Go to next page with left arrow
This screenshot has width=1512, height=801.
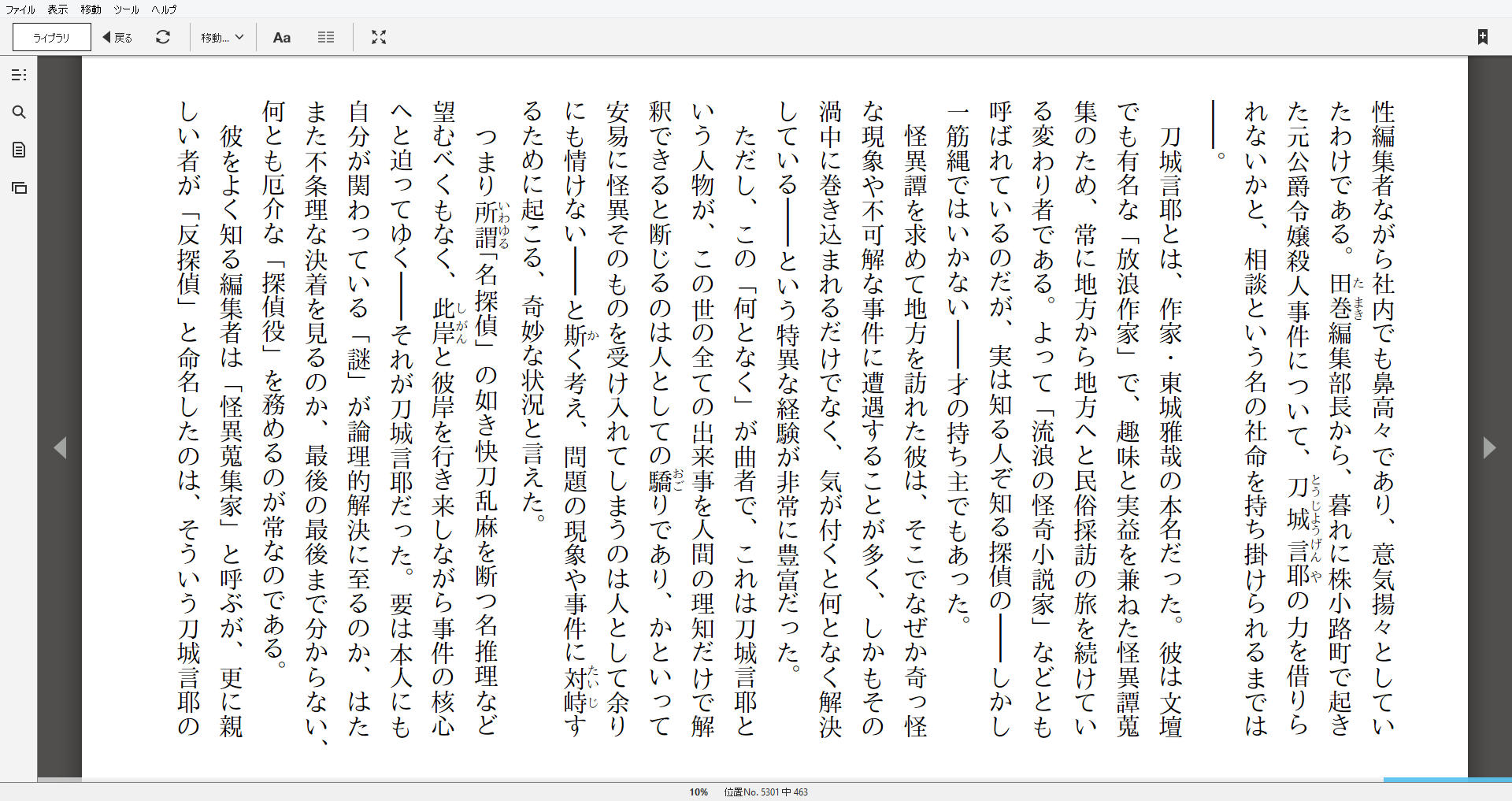[x=60, y=447]
